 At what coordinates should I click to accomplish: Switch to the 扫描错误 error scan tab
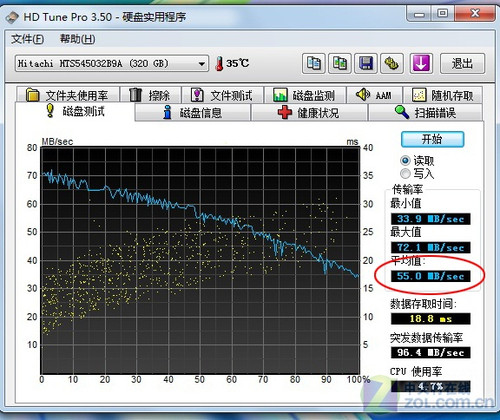tap(425, 113)
